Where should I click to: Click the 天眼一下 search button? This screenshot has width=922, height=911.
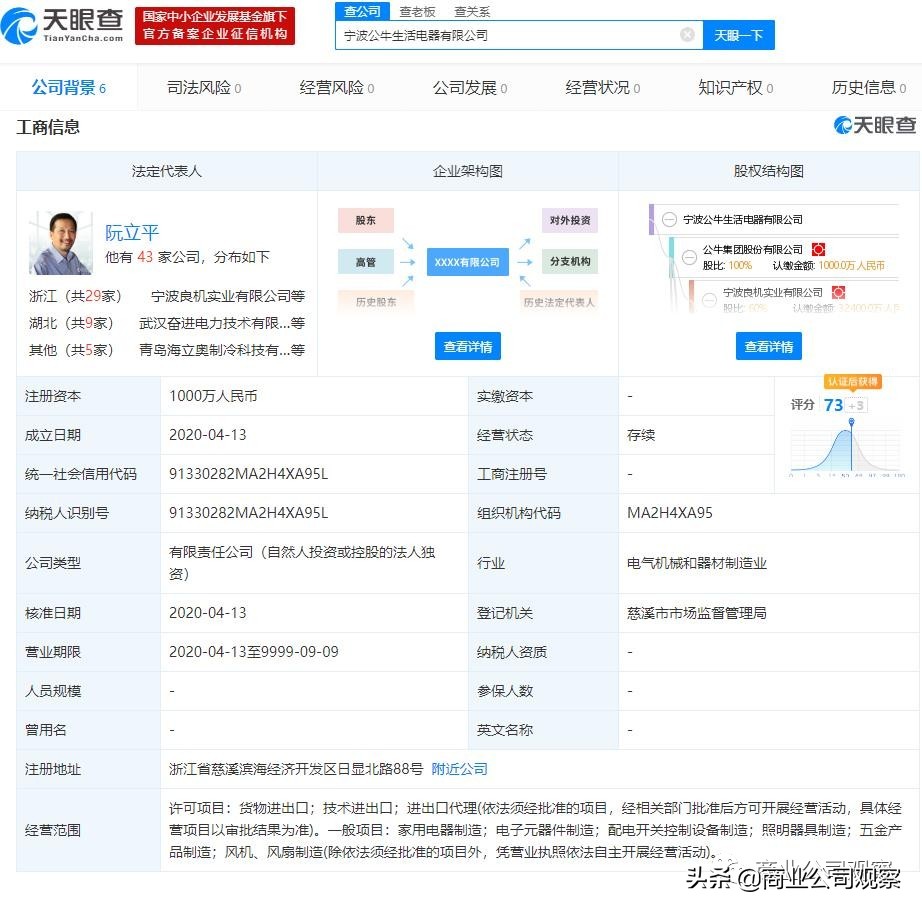click(739, 34)
